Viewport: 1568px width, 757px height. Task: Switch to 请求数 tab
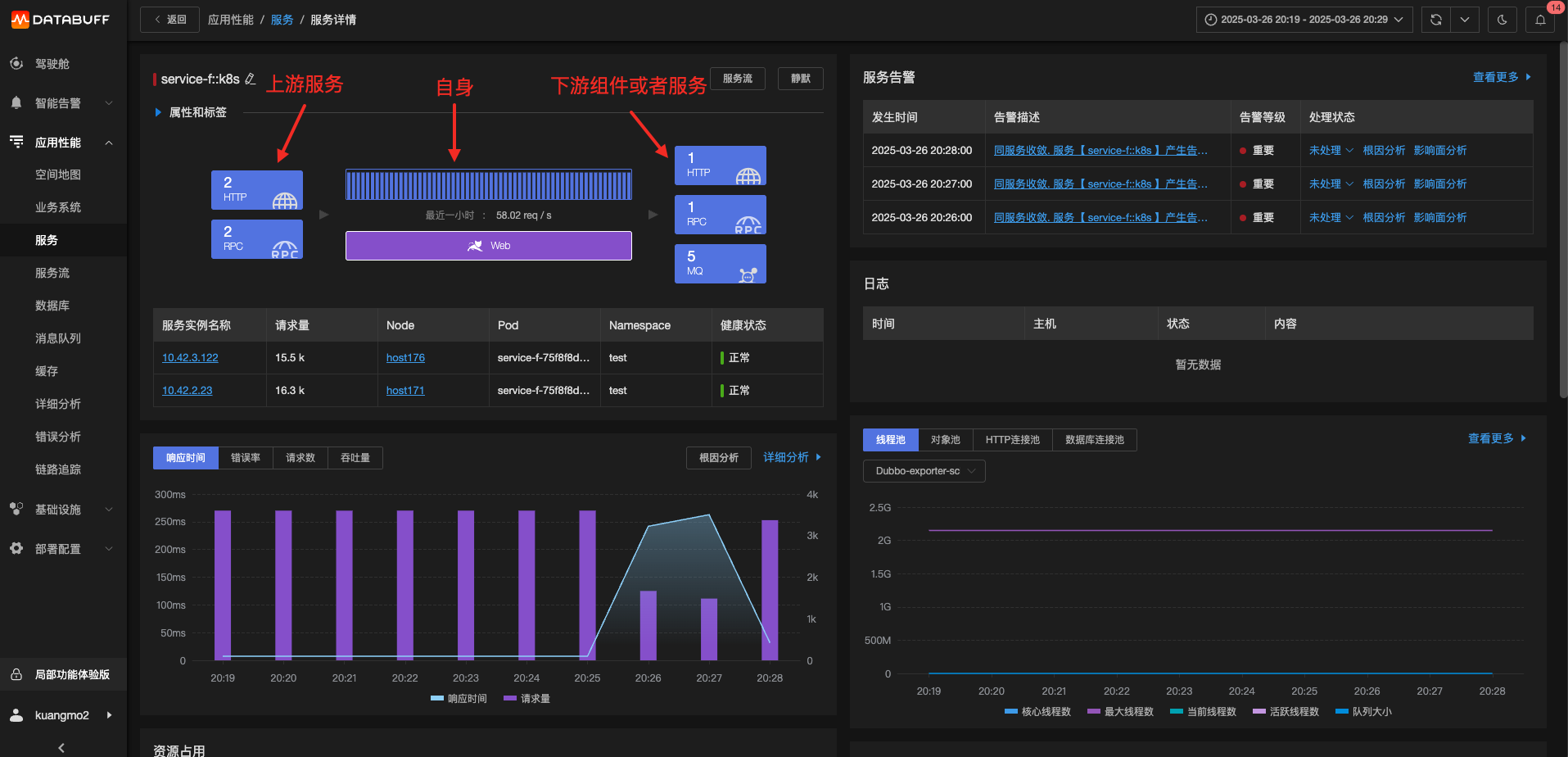pyautogui.click(x=300, y=458)
